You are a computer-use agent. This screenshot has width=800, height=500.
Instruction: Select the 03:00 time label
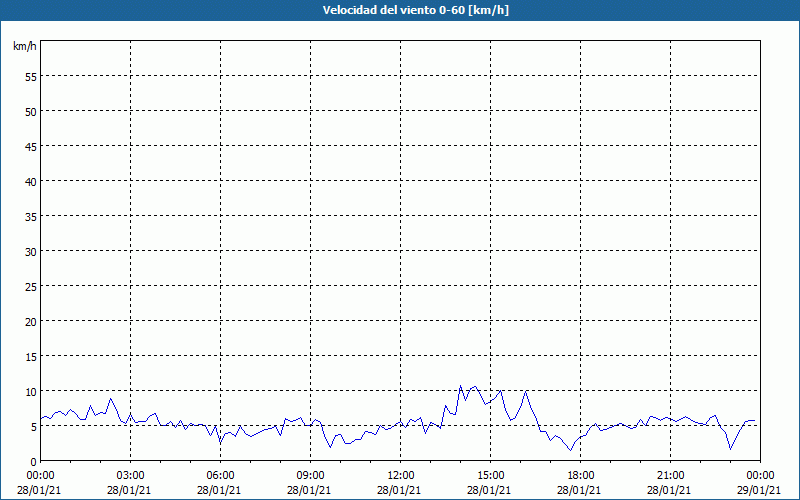pos(131,476)
